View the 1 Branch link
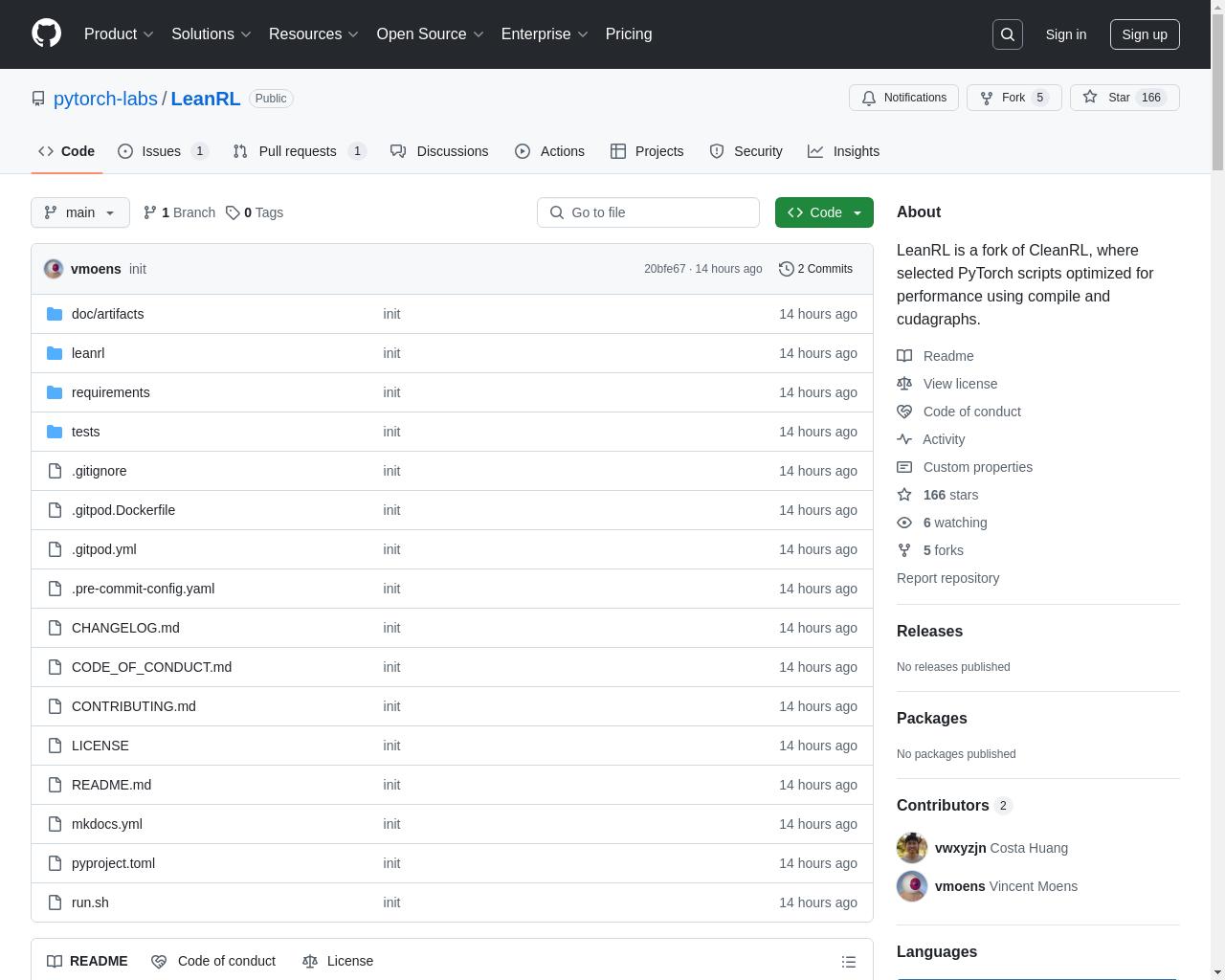The height and width of the screenshot is (980, 1225). (179, 212)
